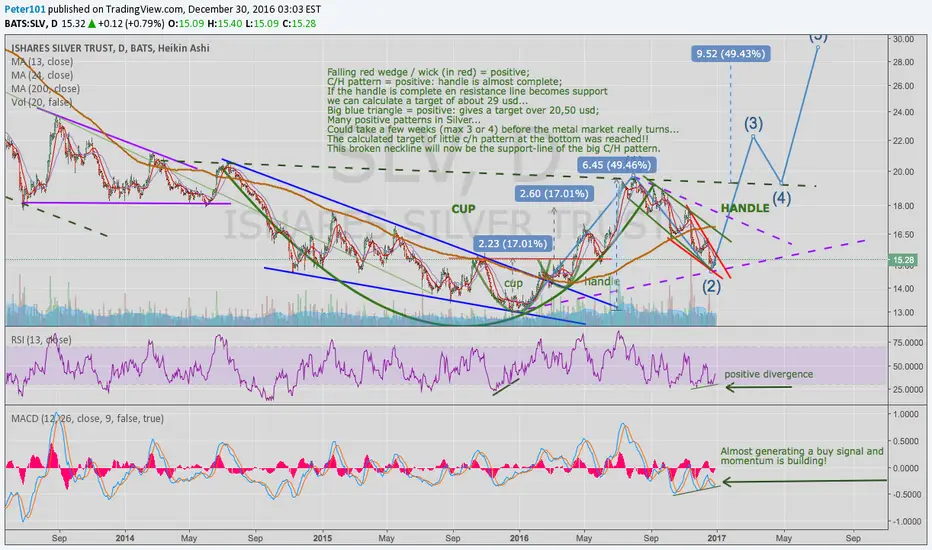Image resolution: width=932 pixels, height=550 pixels.
Task: Click the MACD (12, 26, close, 9, false, true) label
Action: pyautogui.click(x=87, y=419)
